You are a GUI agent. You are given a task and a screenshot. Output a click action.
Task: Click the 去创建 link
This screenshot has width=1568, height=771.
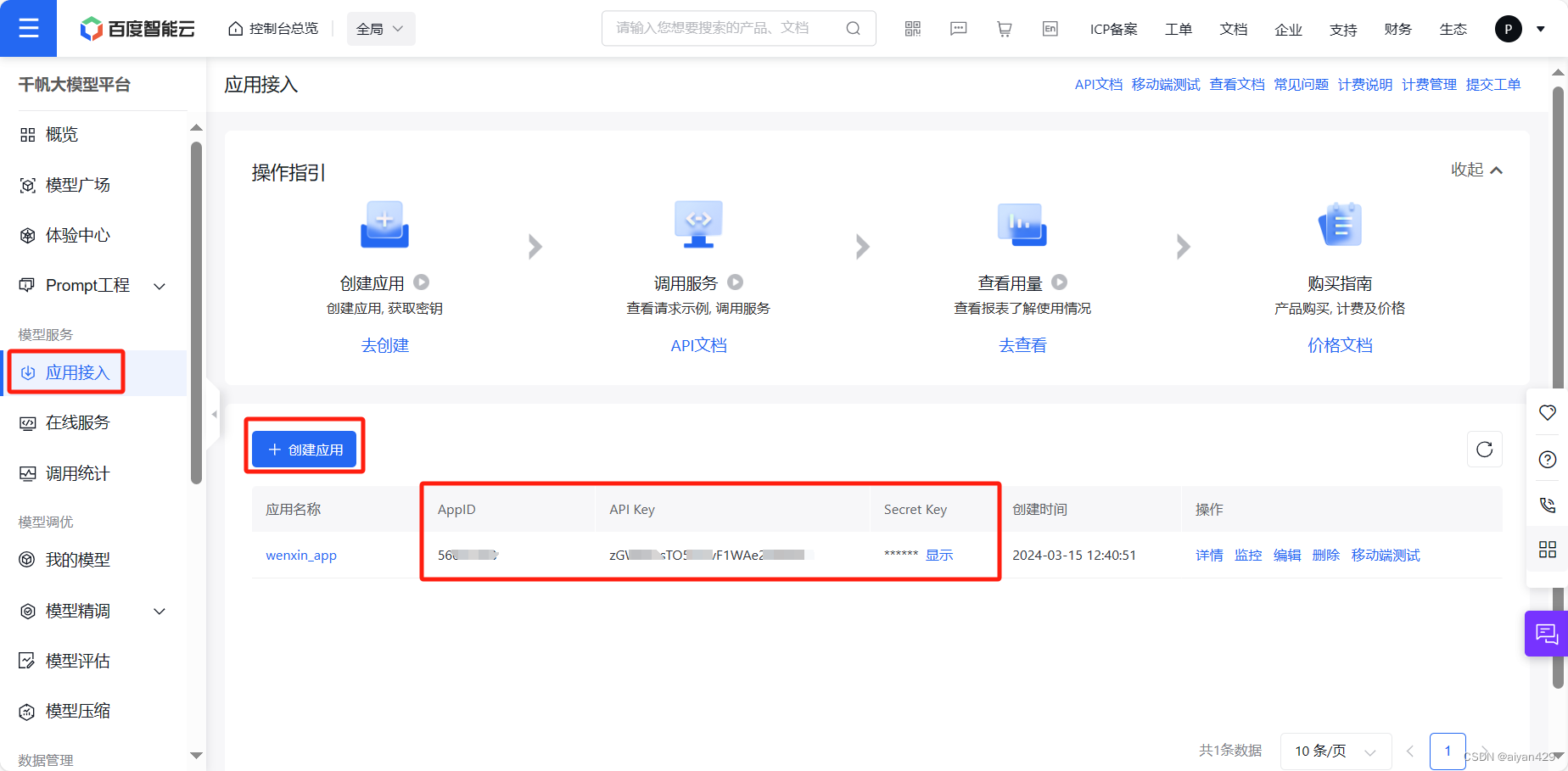coord(385,345)
